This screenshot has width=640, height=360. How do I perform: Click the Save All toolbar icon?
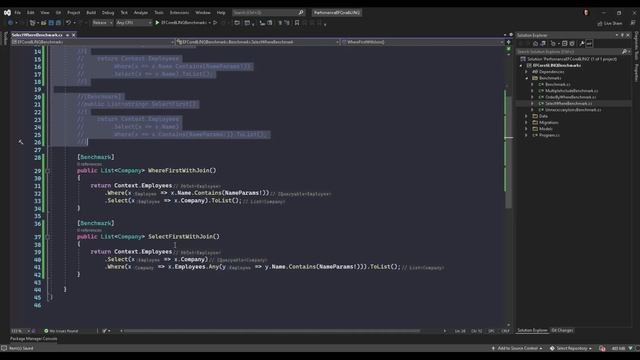(58, 23)
